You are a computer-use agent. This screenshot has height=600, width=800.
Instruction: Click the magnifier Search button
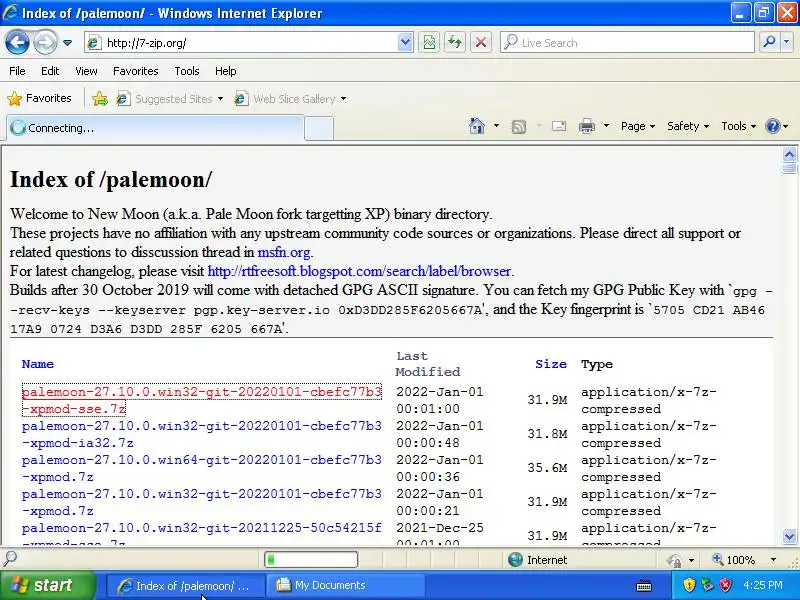[769, 43]
